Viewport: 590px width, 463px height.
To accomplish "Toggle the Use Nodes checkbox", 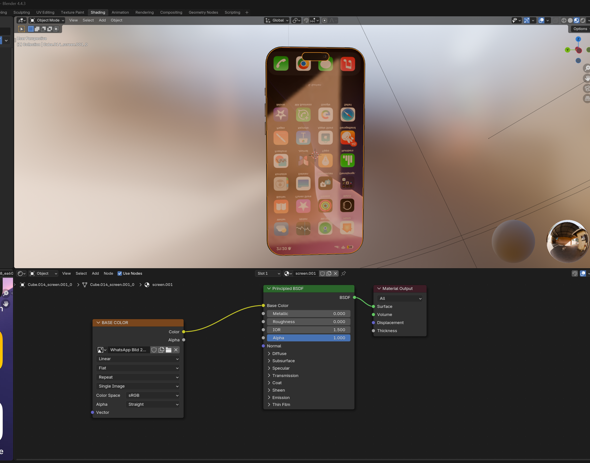I will (120, 274).
